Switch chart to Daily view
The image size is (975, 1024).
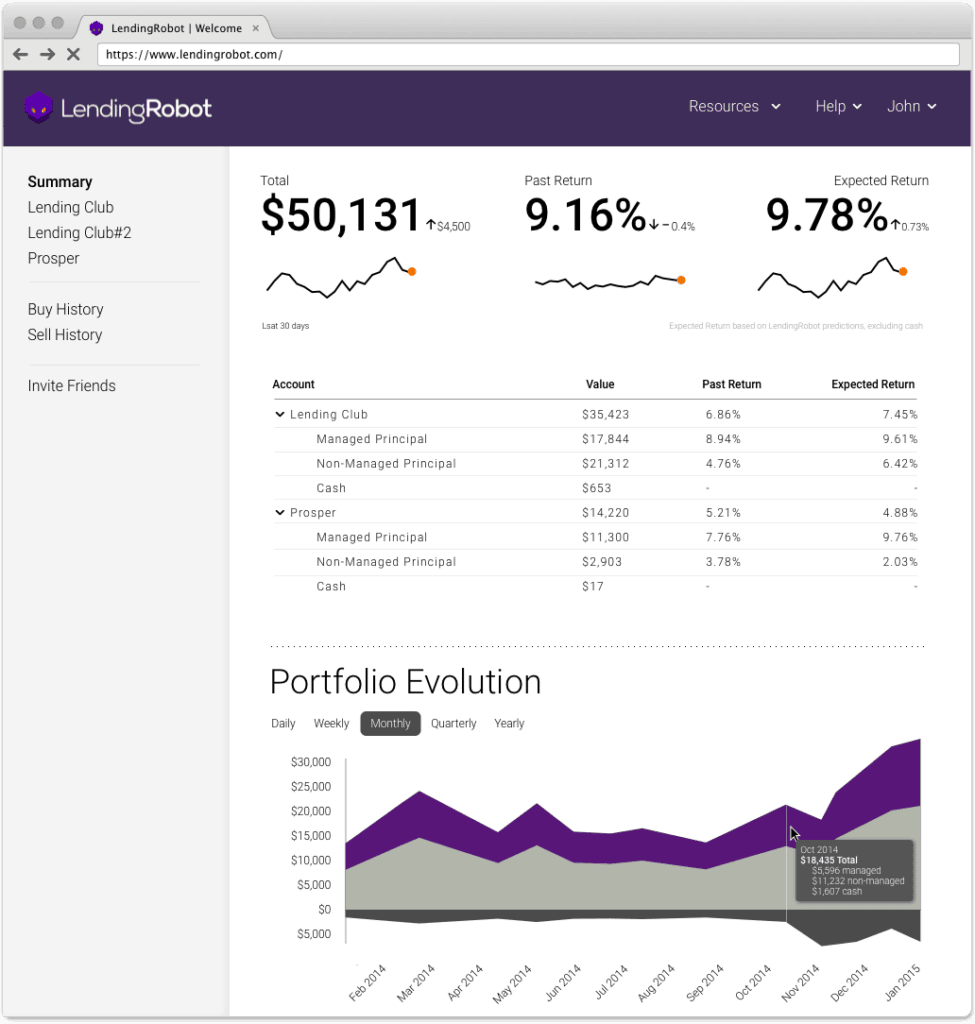point(283,723)
